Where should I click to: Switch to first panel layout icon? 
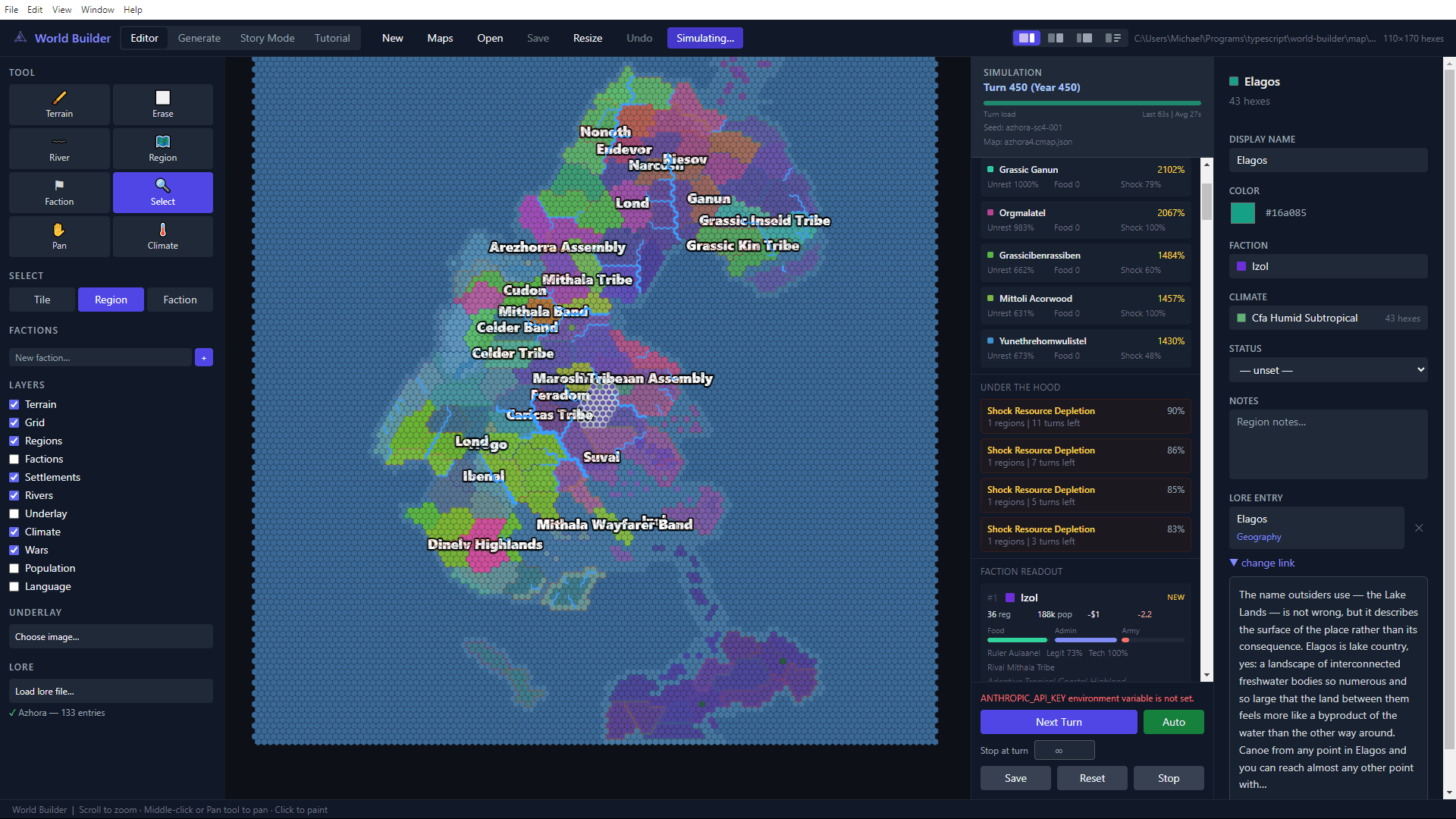point(1027,38)
